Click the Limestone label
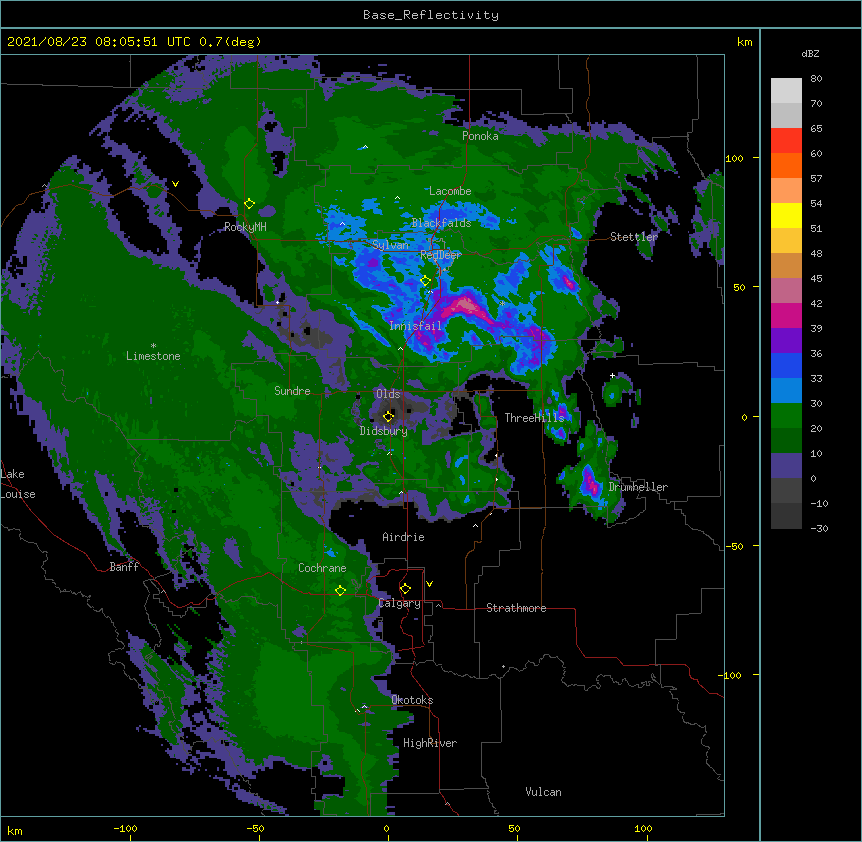The width and height of the screenshot is (862, 842). click(x=153, y=356)
